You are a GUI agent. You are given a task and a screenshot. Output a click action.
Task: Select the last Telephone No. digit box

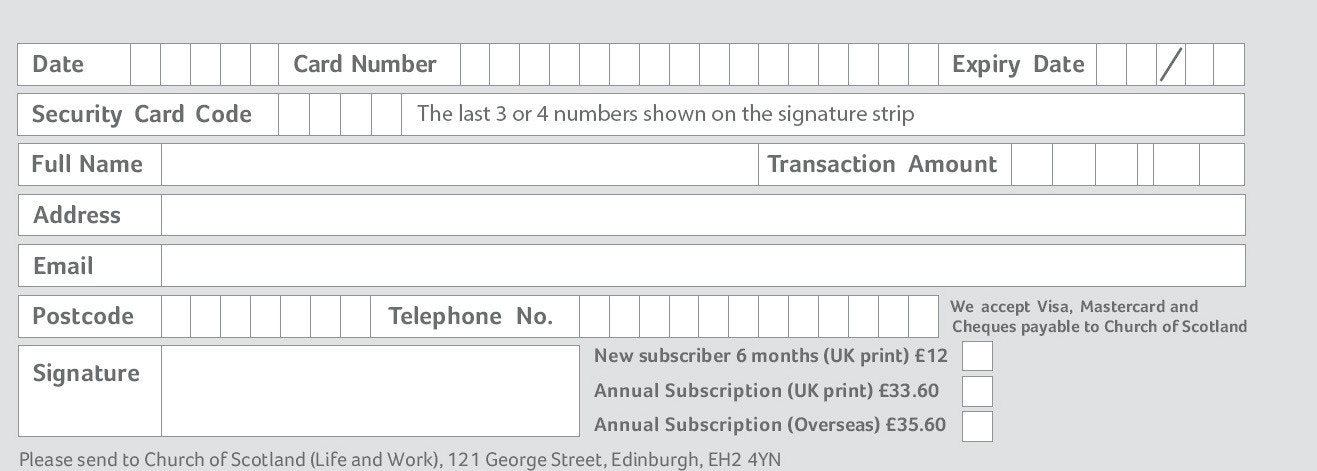coord(923,316)
